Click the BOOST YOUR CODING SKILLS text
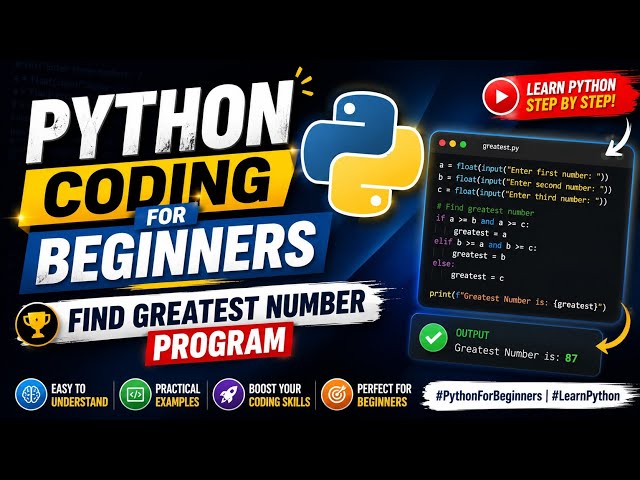Screen dimensions: 640x480 279,395
